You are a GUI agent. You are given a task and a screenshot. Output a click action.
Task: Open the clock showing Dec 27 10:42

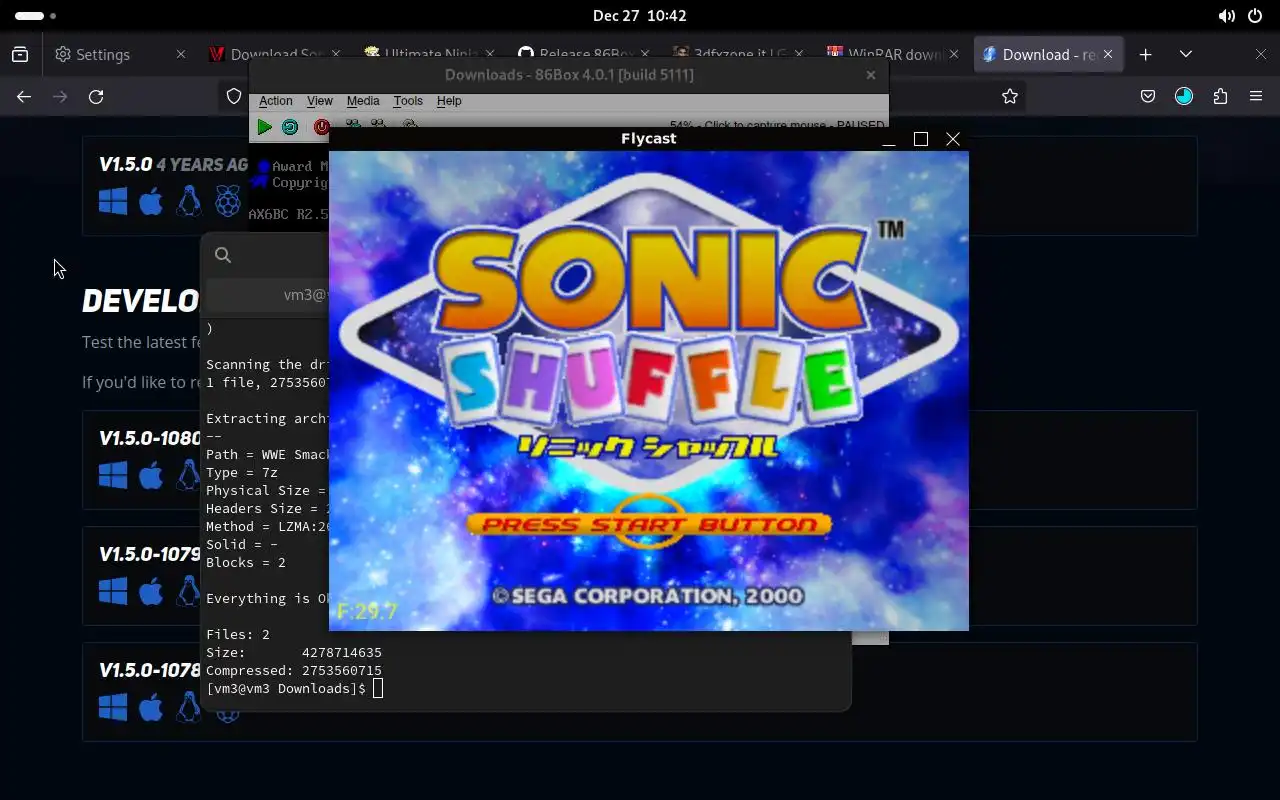(639, 16)
